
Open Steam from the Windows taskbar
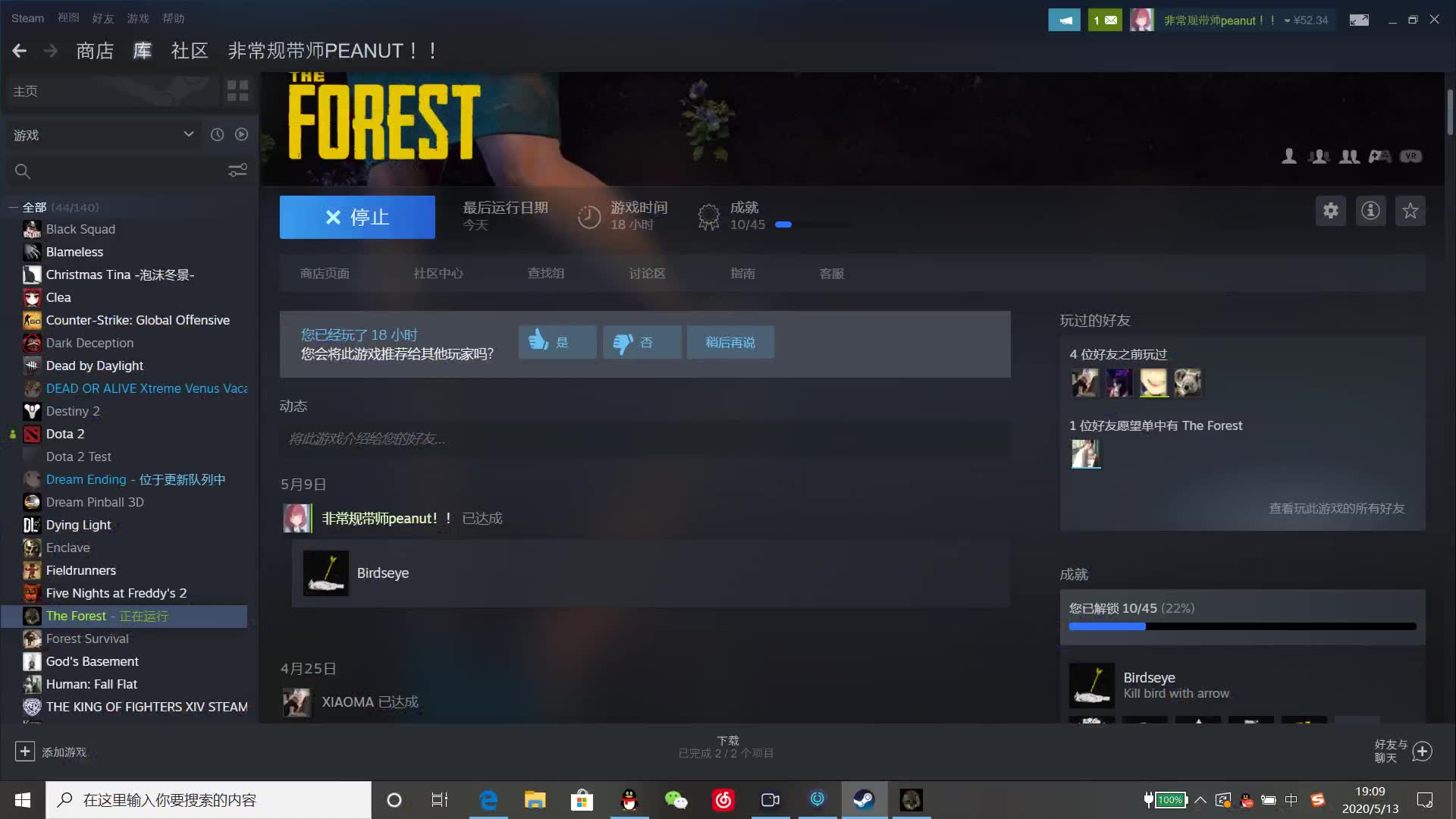pyautogui.click(x=864, y=800)
